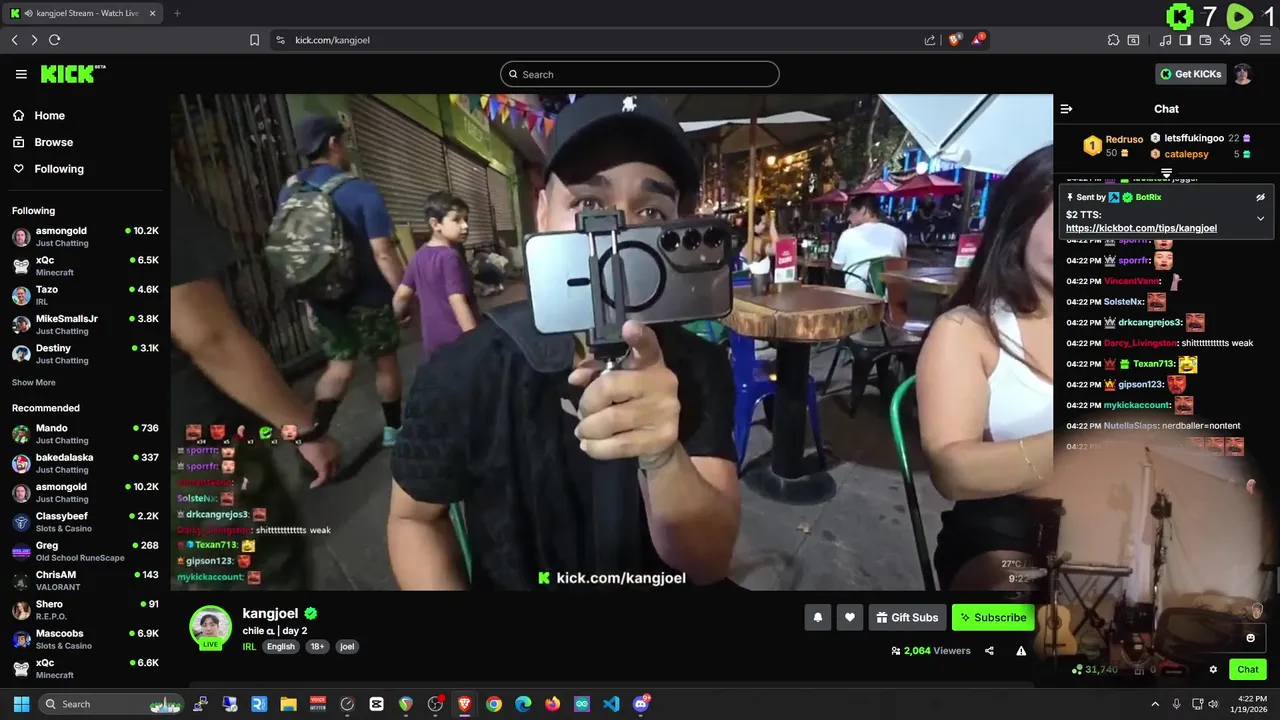The width and height of the screenshot is (1280, 720).
Task: Open Mascoobs recommended channel
Action: (85, 639)
